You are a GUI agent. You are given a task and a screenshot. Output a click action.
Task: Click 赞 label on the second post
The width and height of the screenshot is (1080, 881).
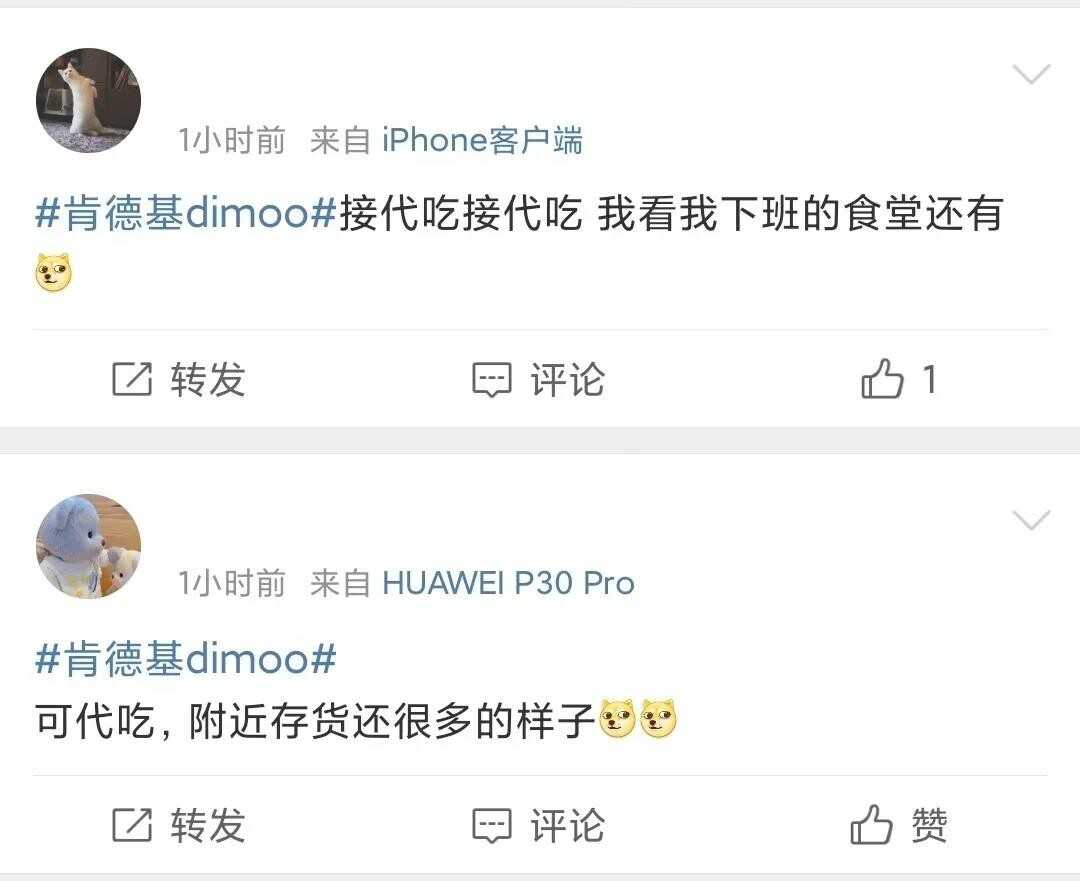pos(930,825)
